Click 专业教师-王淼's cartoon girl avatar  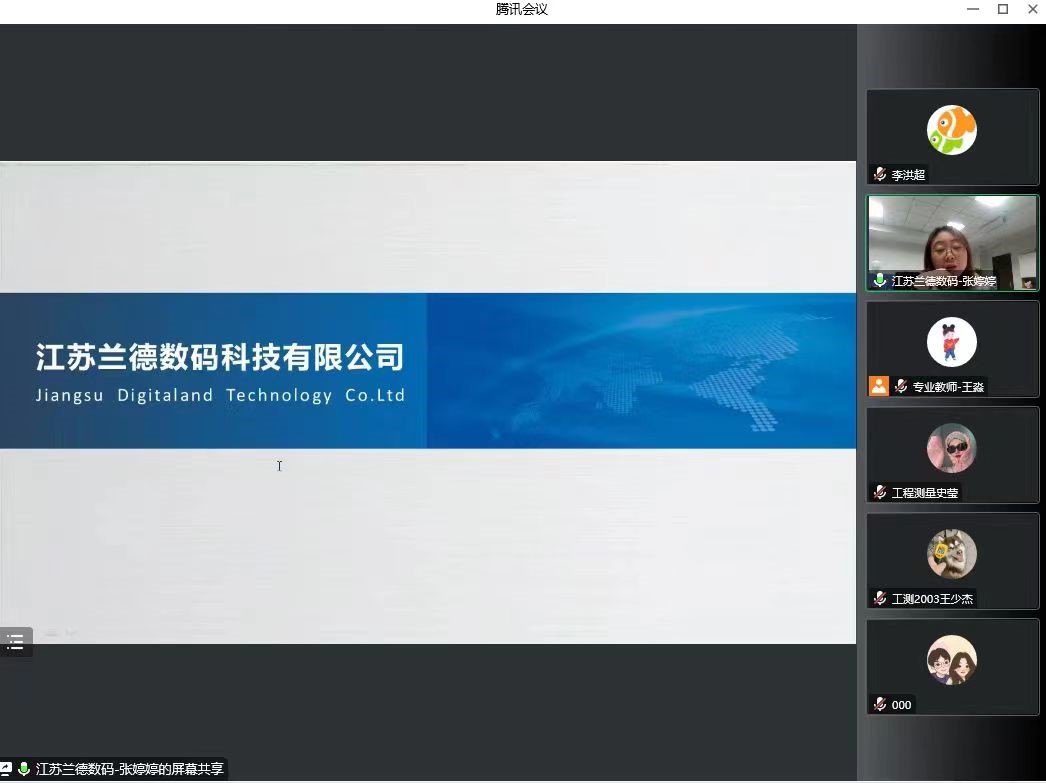point(951,342)
